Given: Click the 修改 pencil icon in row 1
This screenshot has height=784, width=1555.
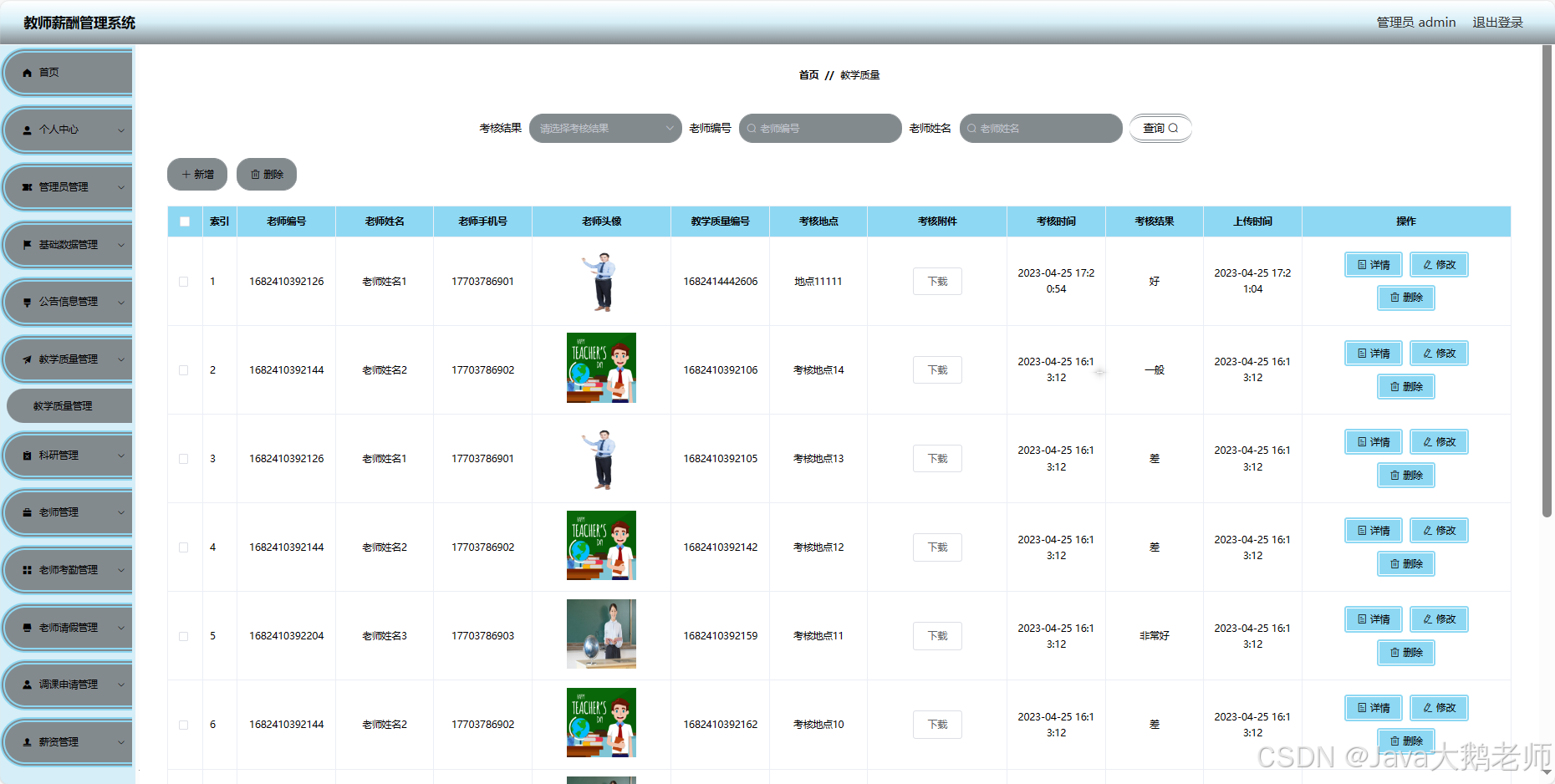Looking at the screenshot, I should pyautogui.click(x=1427, y=265).
